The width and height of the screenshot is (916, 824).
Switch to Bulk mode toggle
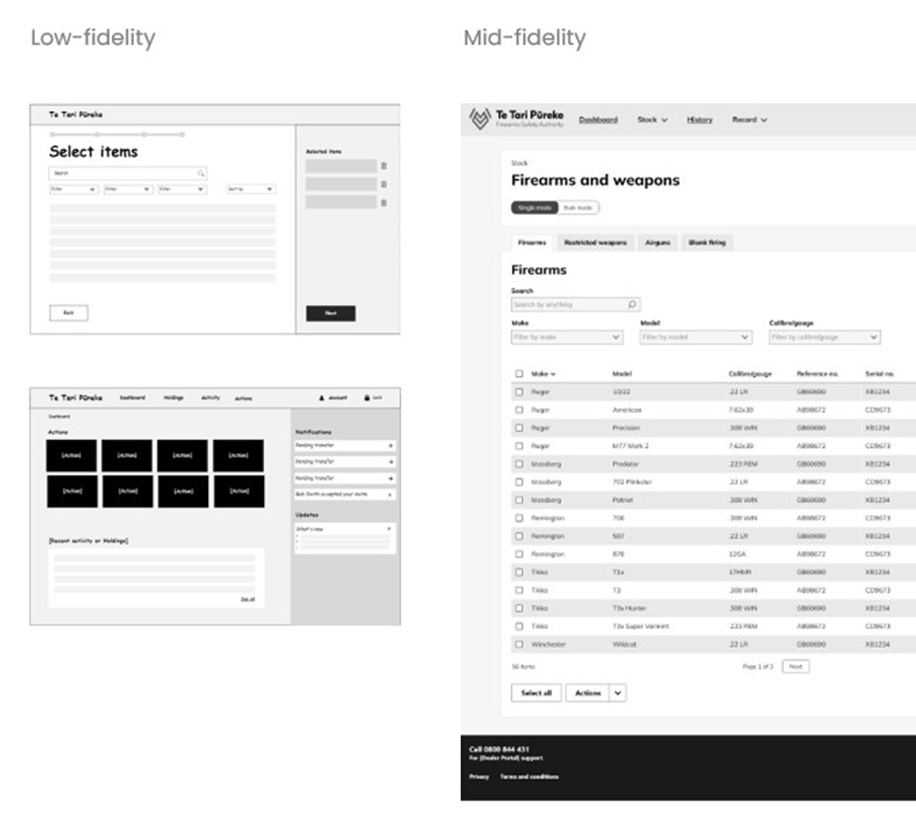point(578,208)
